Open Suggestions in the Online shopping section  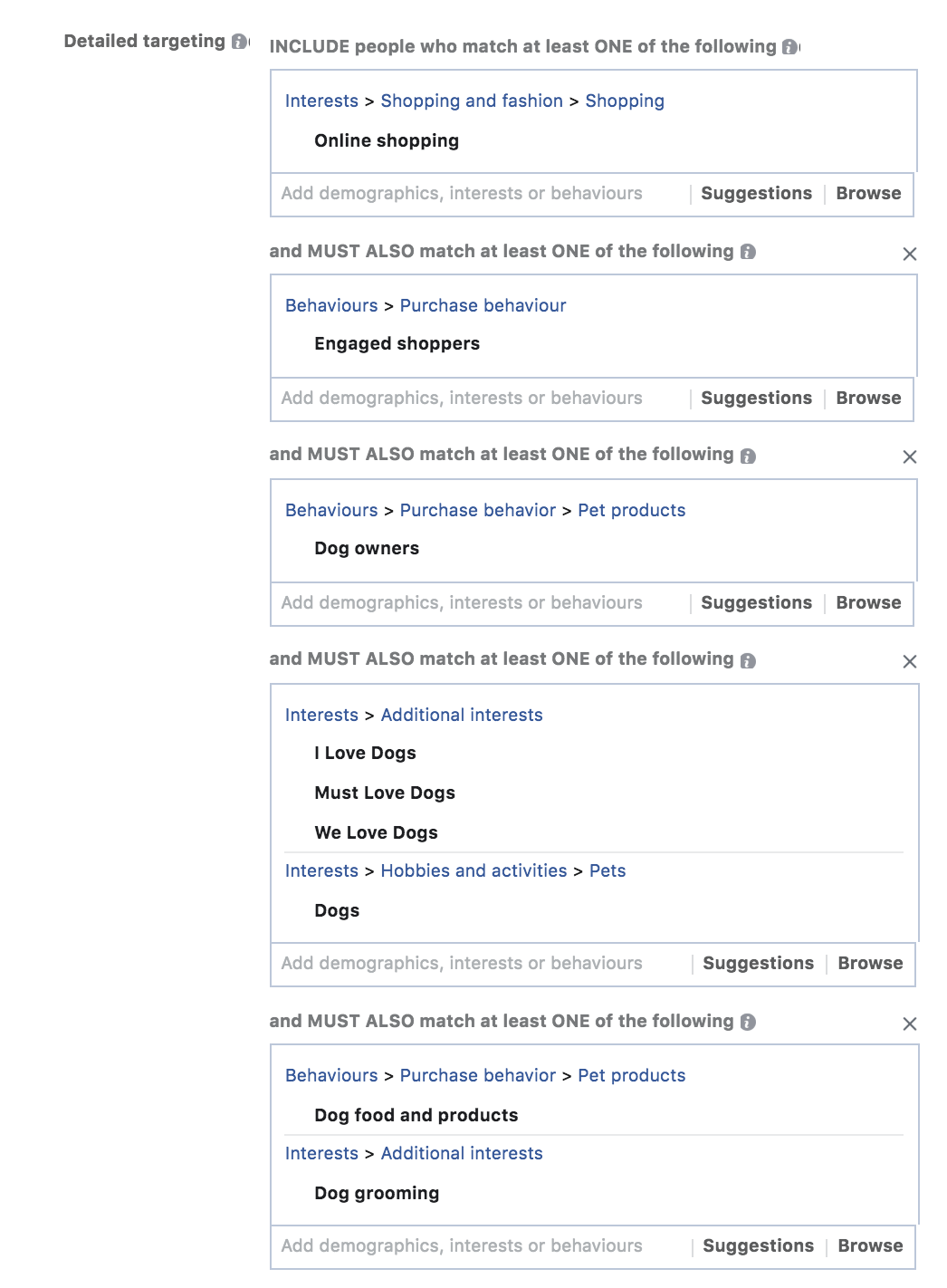point(756,193)
